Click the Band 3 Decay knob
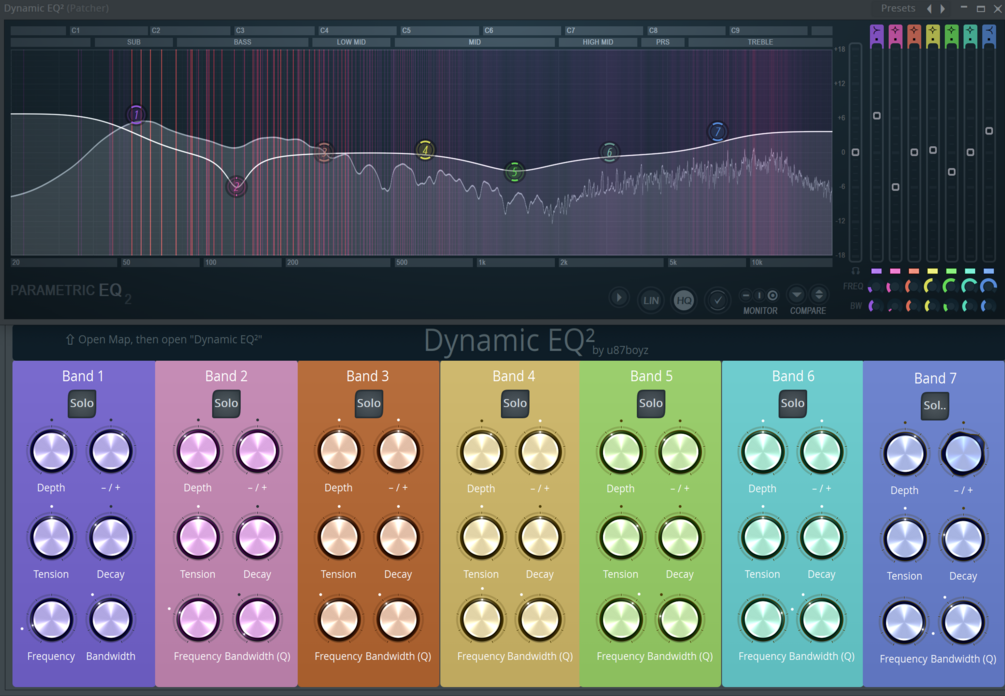Viewport: 1005px width, 696px height. (x=398, y=538)
